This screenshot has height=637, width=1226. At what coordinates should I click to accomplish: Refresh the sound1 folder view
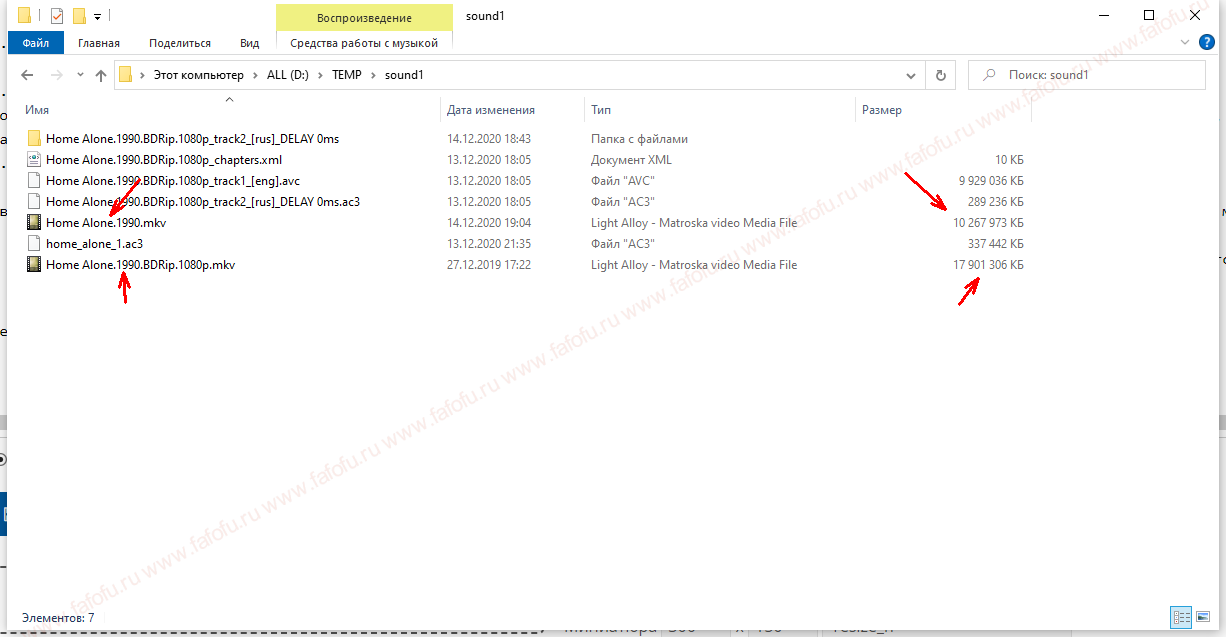point(940,75)
